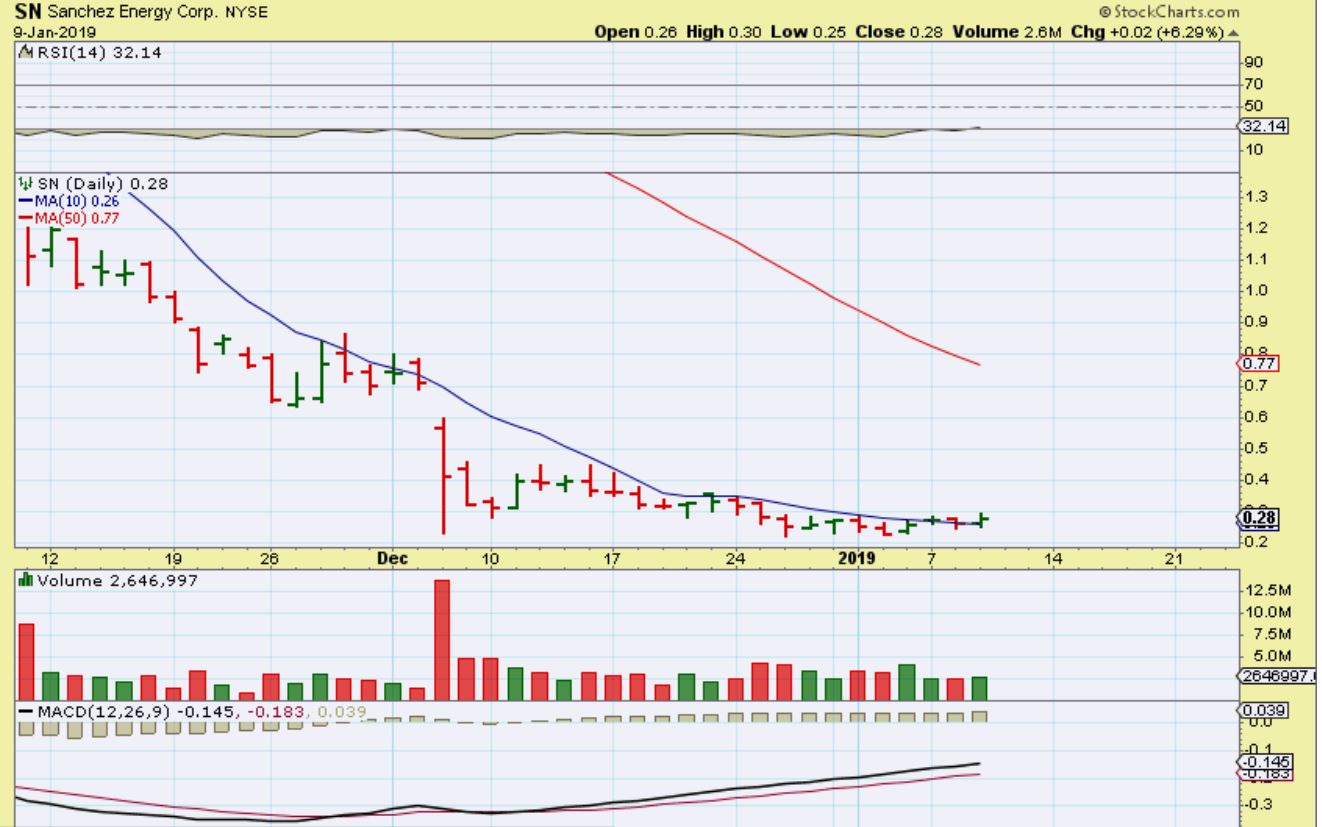Click the 0.28 last price tag on price axis

coord(1258,518)
